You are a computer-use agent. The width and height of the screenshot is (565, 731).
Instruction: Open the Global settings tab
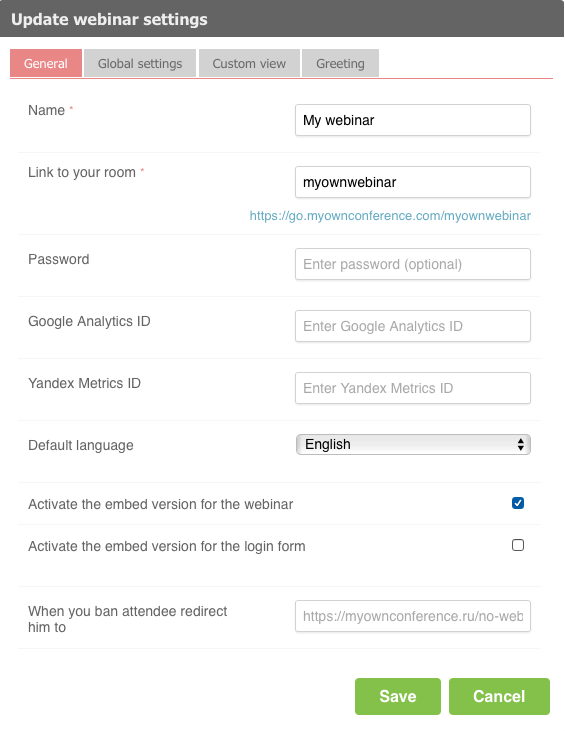140,63
